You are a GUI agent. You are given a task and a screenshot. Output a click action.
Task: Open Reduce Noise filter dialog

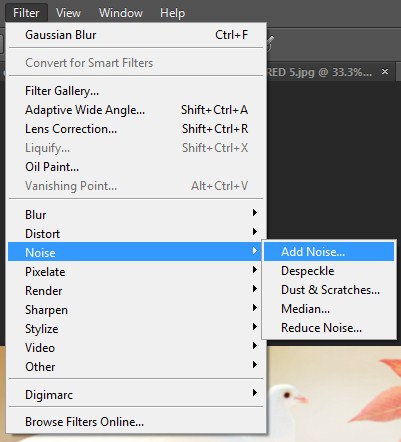click(329, 328)
